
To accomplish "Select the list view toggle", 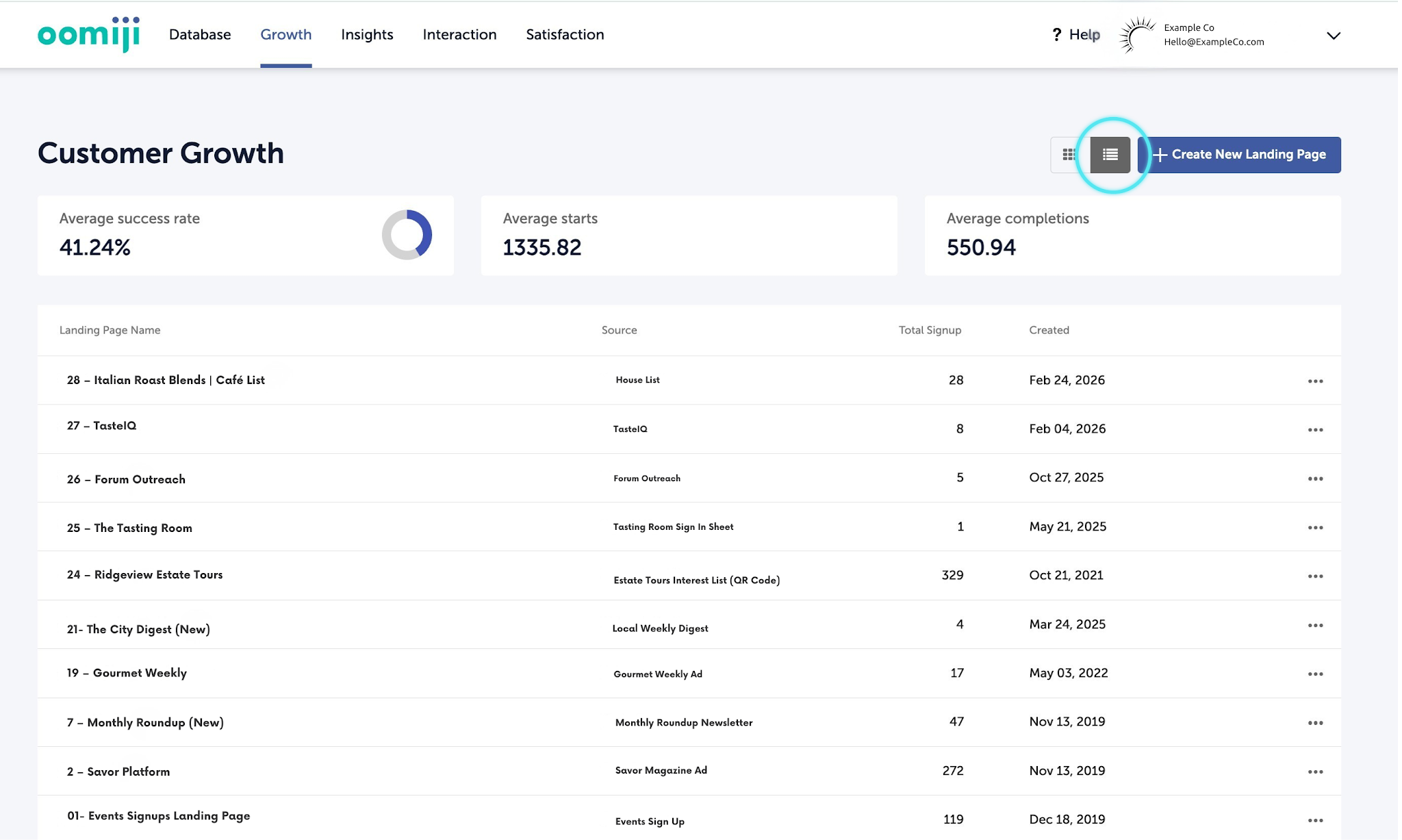I will 1110,155.
